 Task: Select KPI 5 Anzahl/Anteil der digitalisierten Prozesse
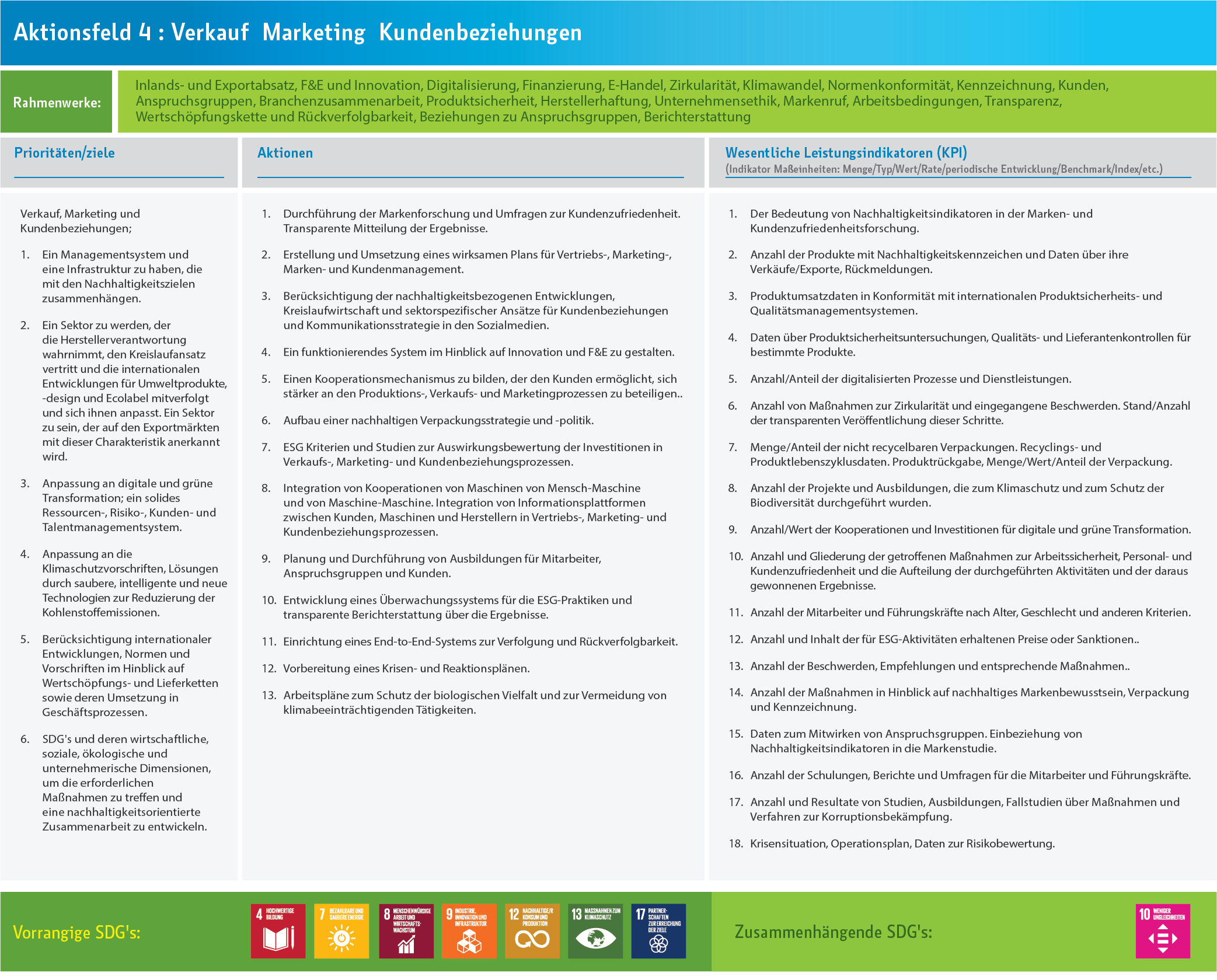pyautogui.click(x=899, y=379)
